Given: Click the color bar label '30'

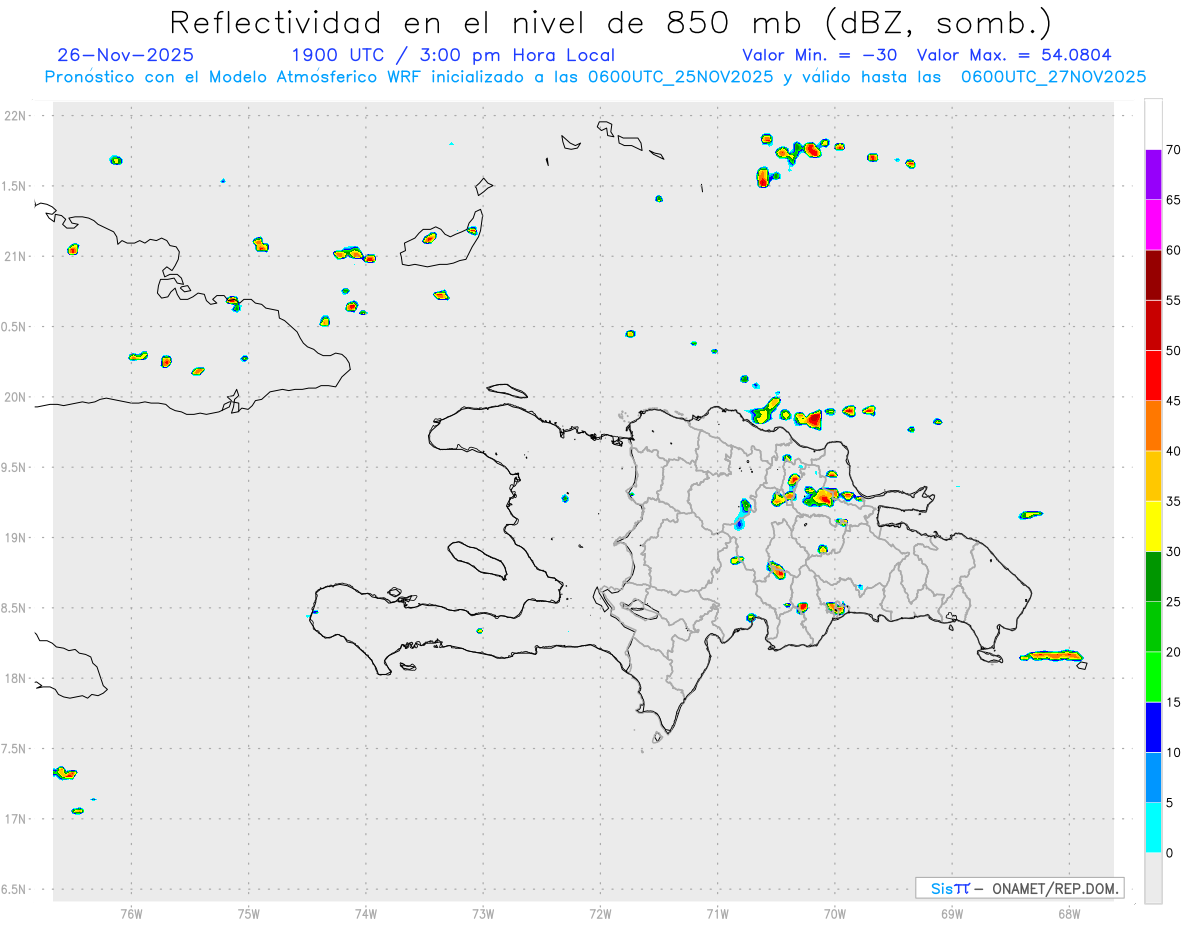Looking at the screenshot, I should click(1174, 552).
